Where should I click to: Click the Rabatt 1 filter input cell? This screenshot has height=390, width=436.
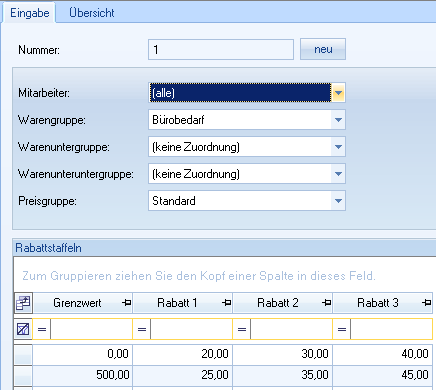click(x=191, y=329)
